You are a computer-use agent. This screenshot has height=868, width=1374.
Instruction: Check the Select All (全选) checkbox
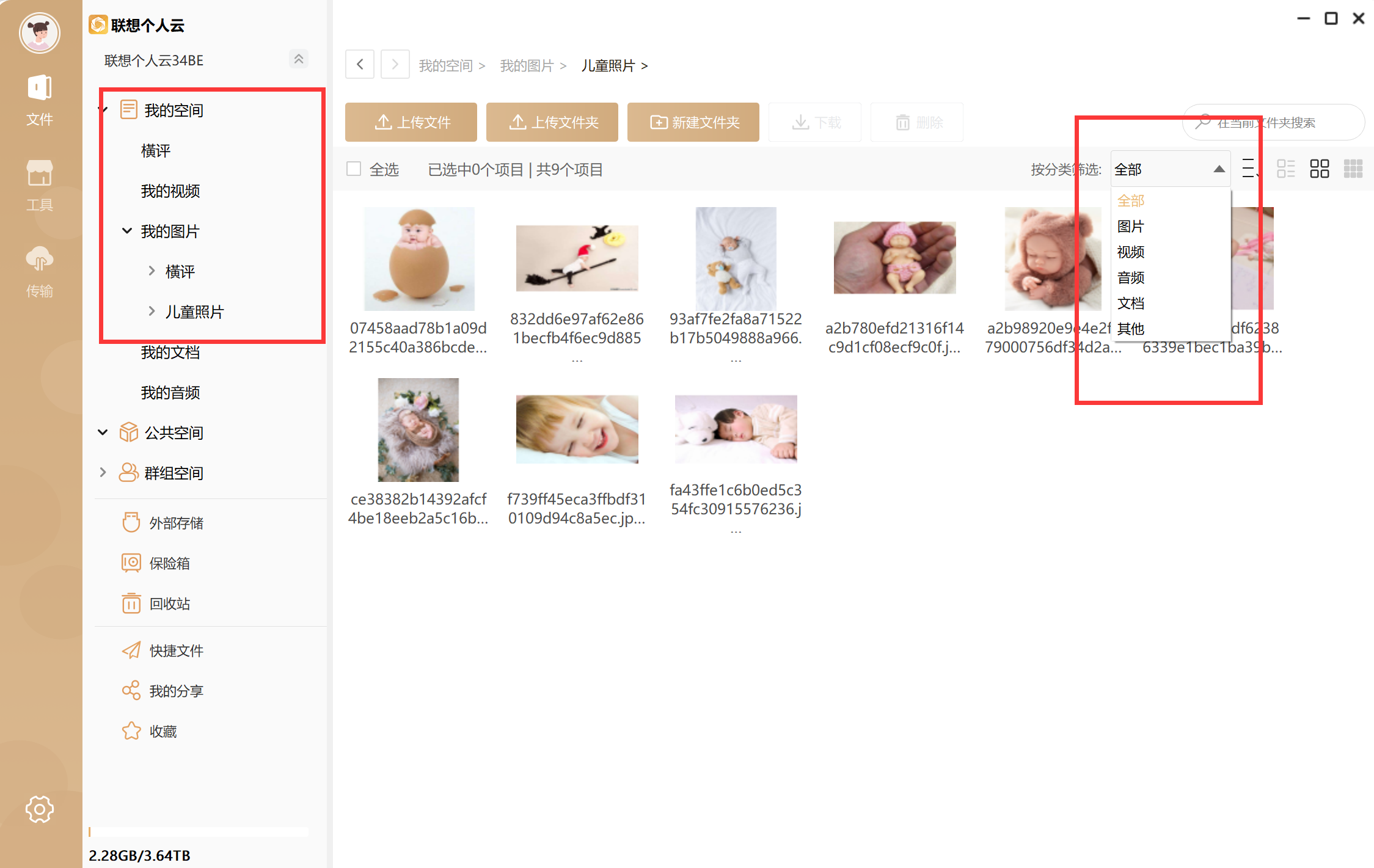pyautogui.click(x=354, y=169)
